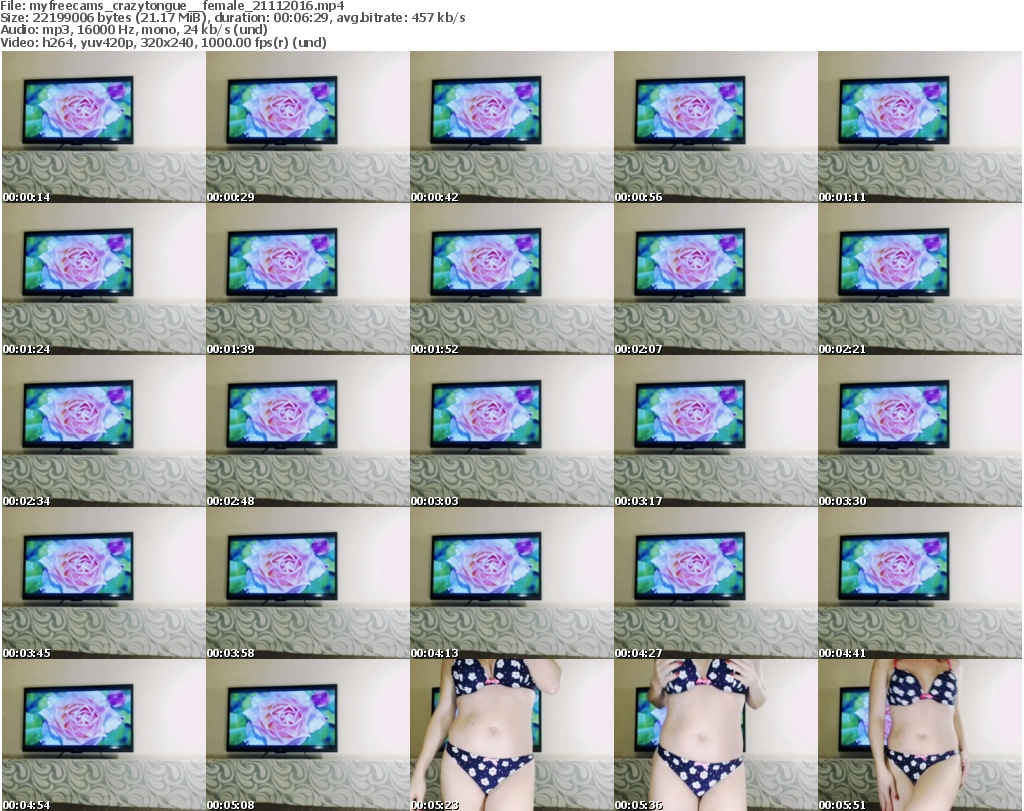Open the frame stamped 00:02:21
The image size is (1024, 811).
click(920, 279)
